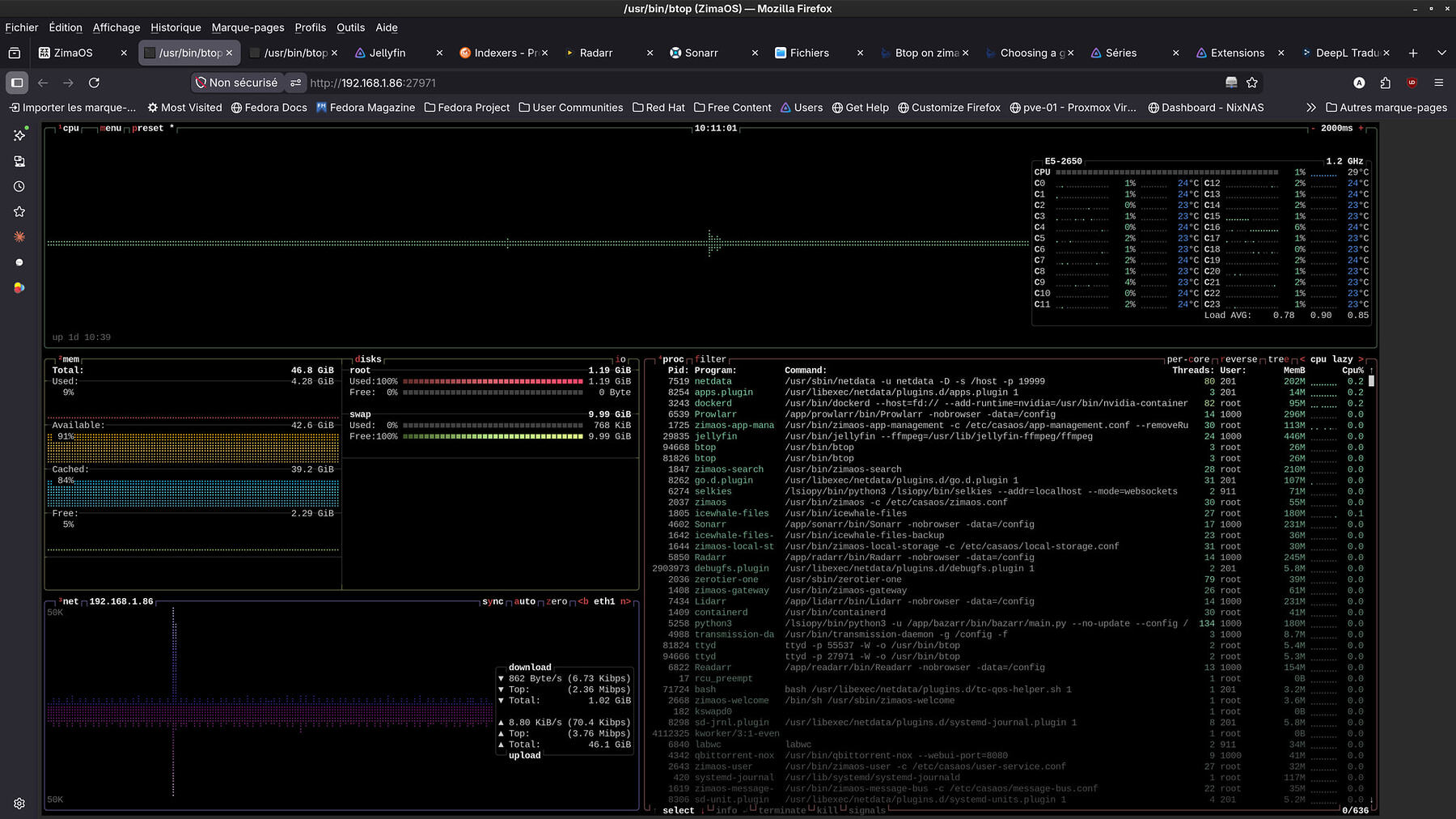Open sidebar customization settings gear
The image size is (1456, 819).
click(x=19, y=804)
